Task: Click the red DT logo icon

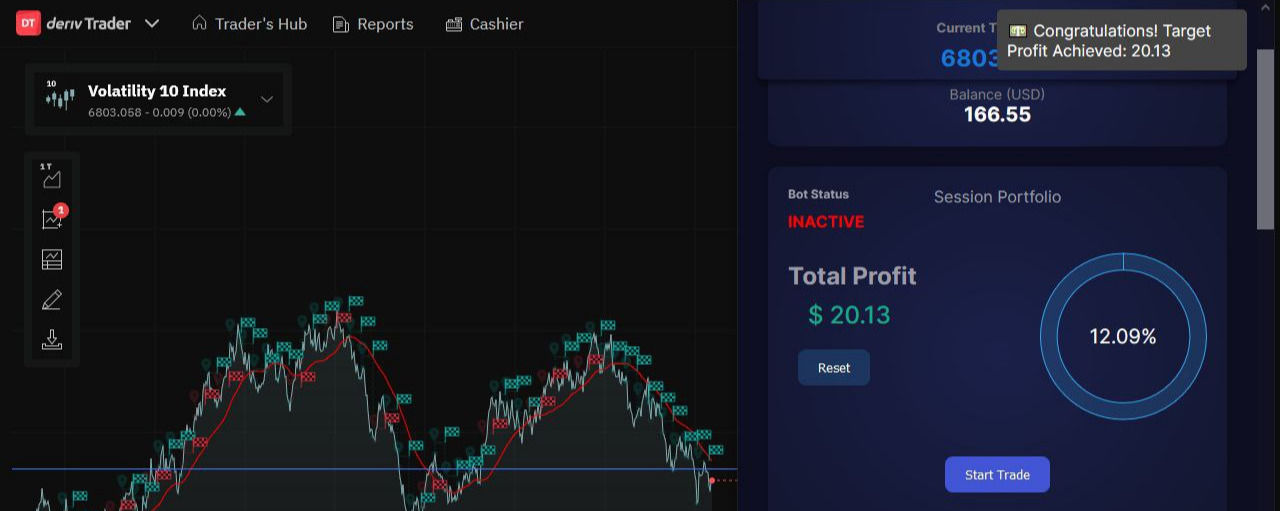Action: 28,23
